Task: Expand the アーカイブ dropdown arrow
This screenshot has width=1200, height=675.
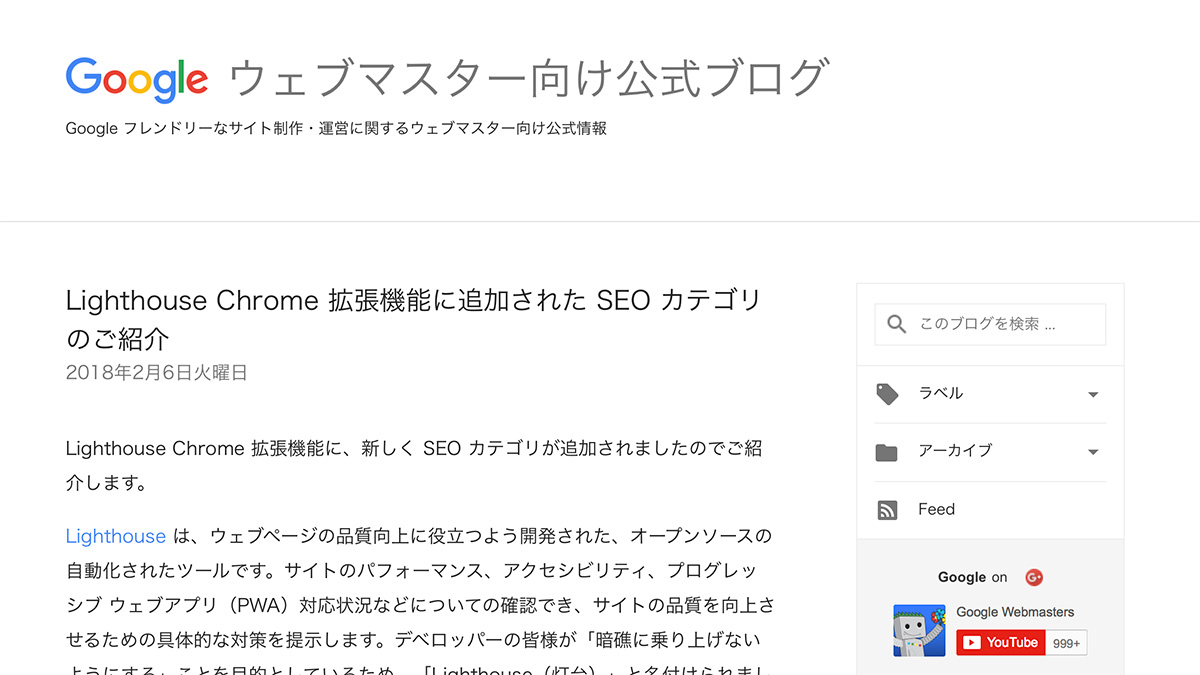Action: point(1093,452)
